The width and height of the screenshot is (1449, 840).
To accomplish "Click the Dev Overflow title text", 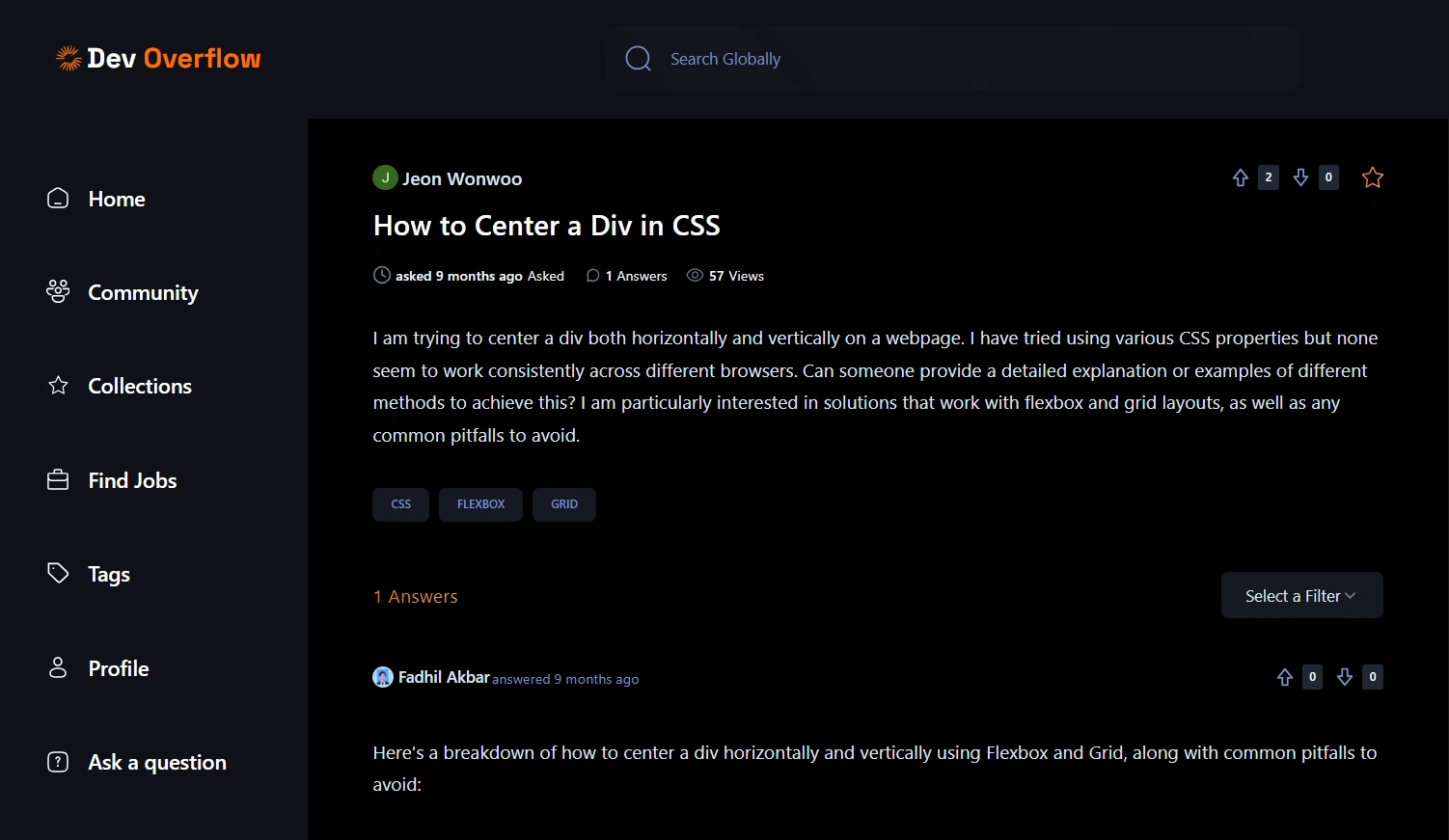I will [174, 58].
